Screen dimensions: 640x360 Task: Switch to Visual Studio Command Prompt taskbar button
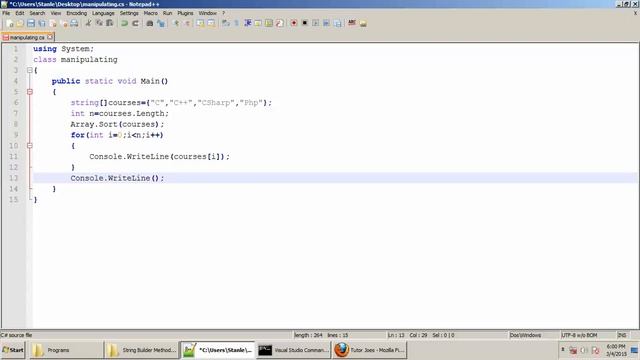293,350
